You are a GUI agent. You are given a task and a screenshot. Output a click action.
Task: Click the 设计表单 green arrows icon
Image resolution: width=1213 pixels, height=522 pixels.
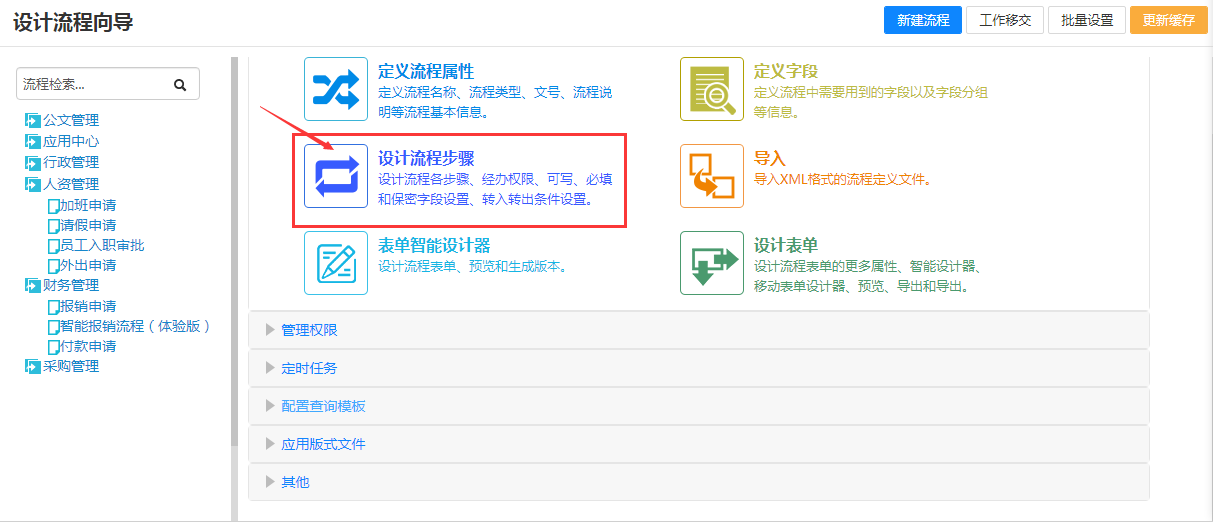pyautogui.click(x=711, y=263)
